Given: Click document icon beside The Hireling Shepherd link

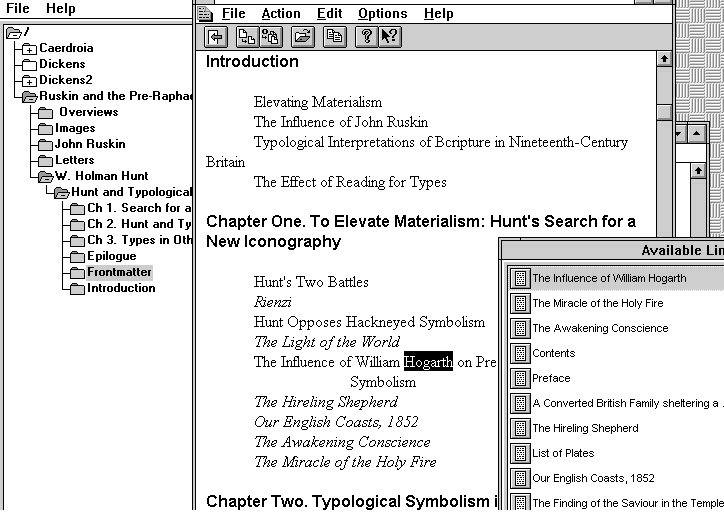Looking at the screenshot, I should click(x=520, y=428).
